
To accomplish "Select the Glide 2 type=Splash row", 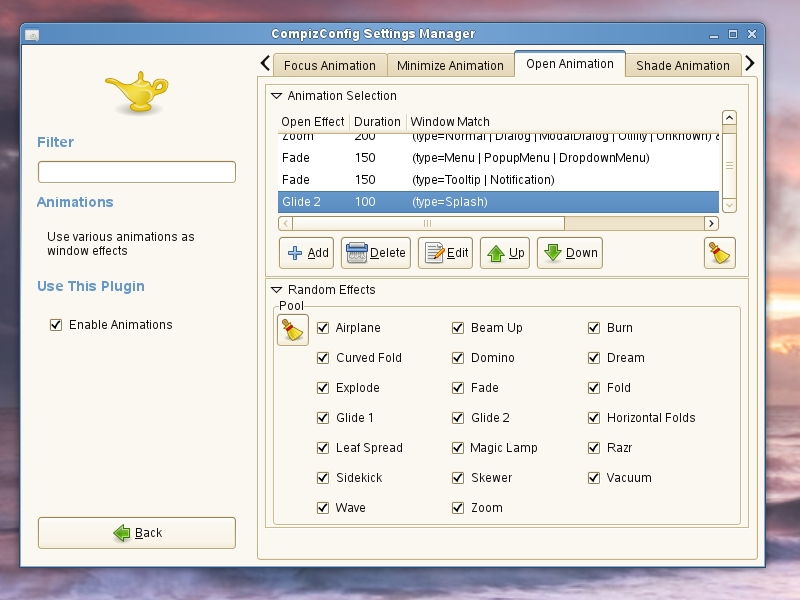I will point(498,202).
